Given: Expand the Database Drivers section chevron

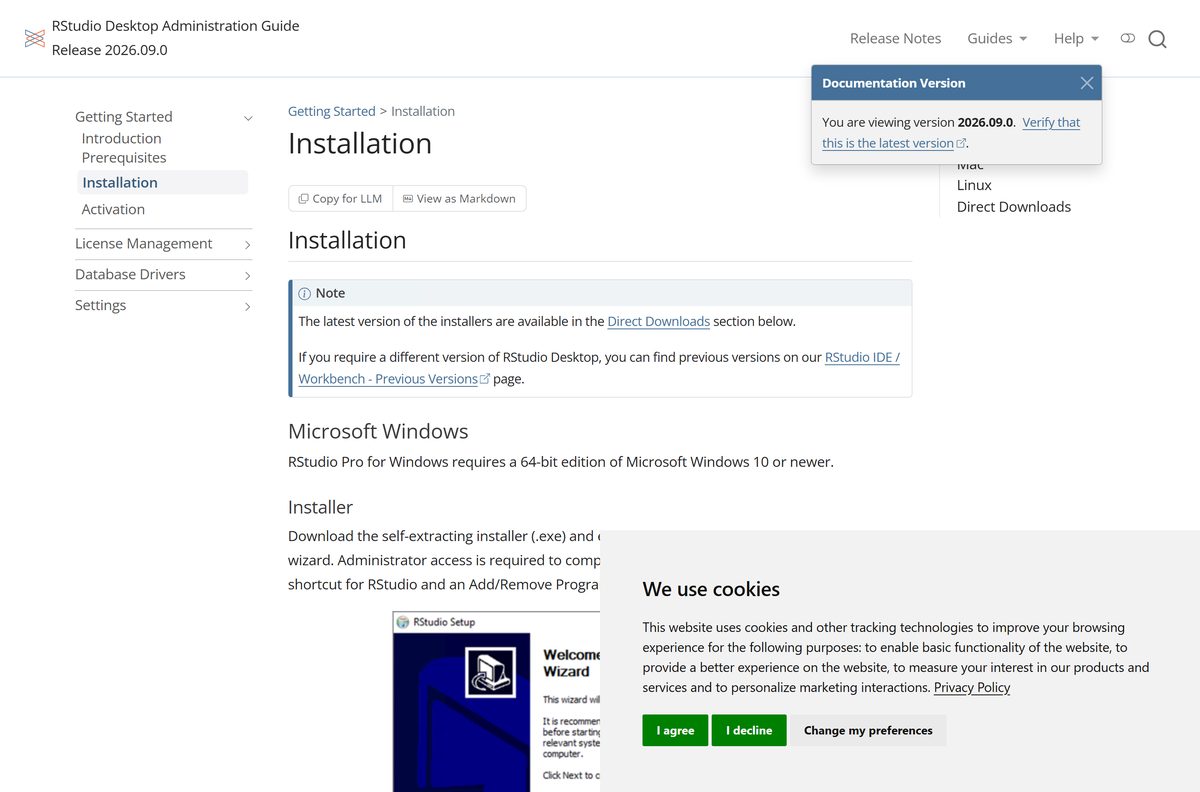Looking at the screenshot, I should (x=248, y=275).
